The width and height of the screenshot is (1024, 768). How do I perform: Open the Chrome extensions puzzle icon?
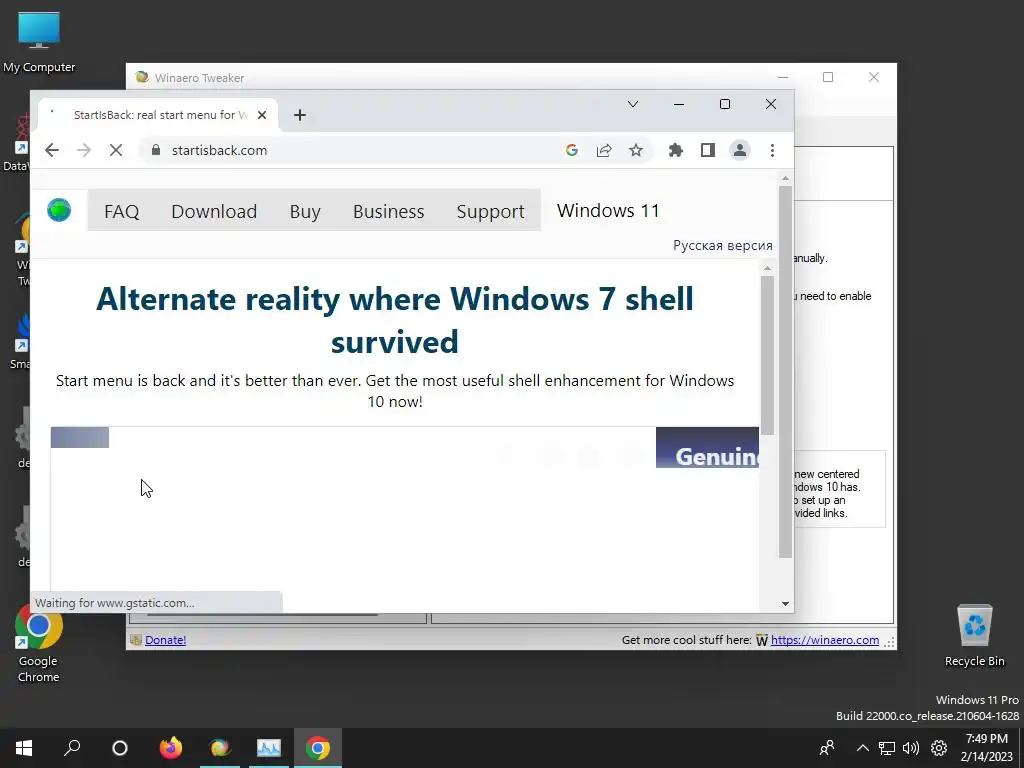(x=676, y=150)
